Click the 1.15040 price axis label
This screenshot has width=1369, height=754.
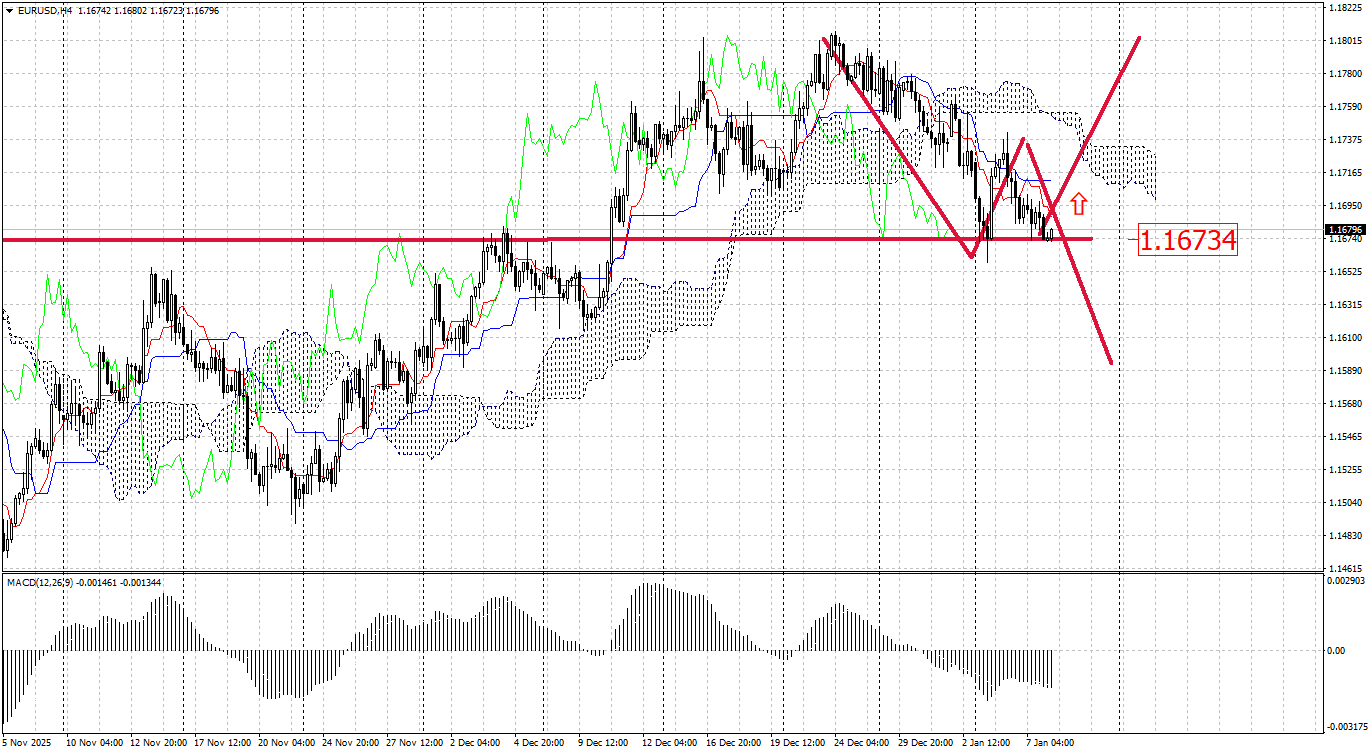tap(1345, 503)
